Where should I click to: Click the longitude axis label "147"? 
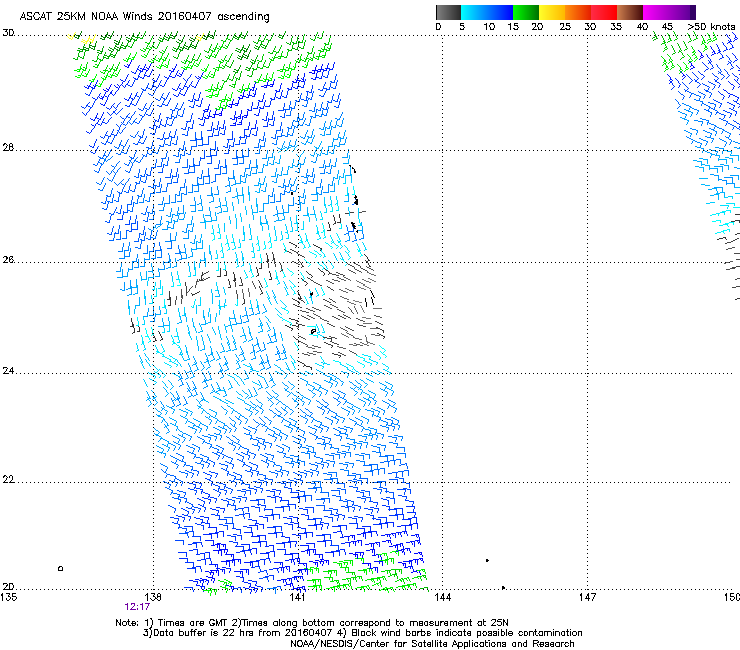587,597
